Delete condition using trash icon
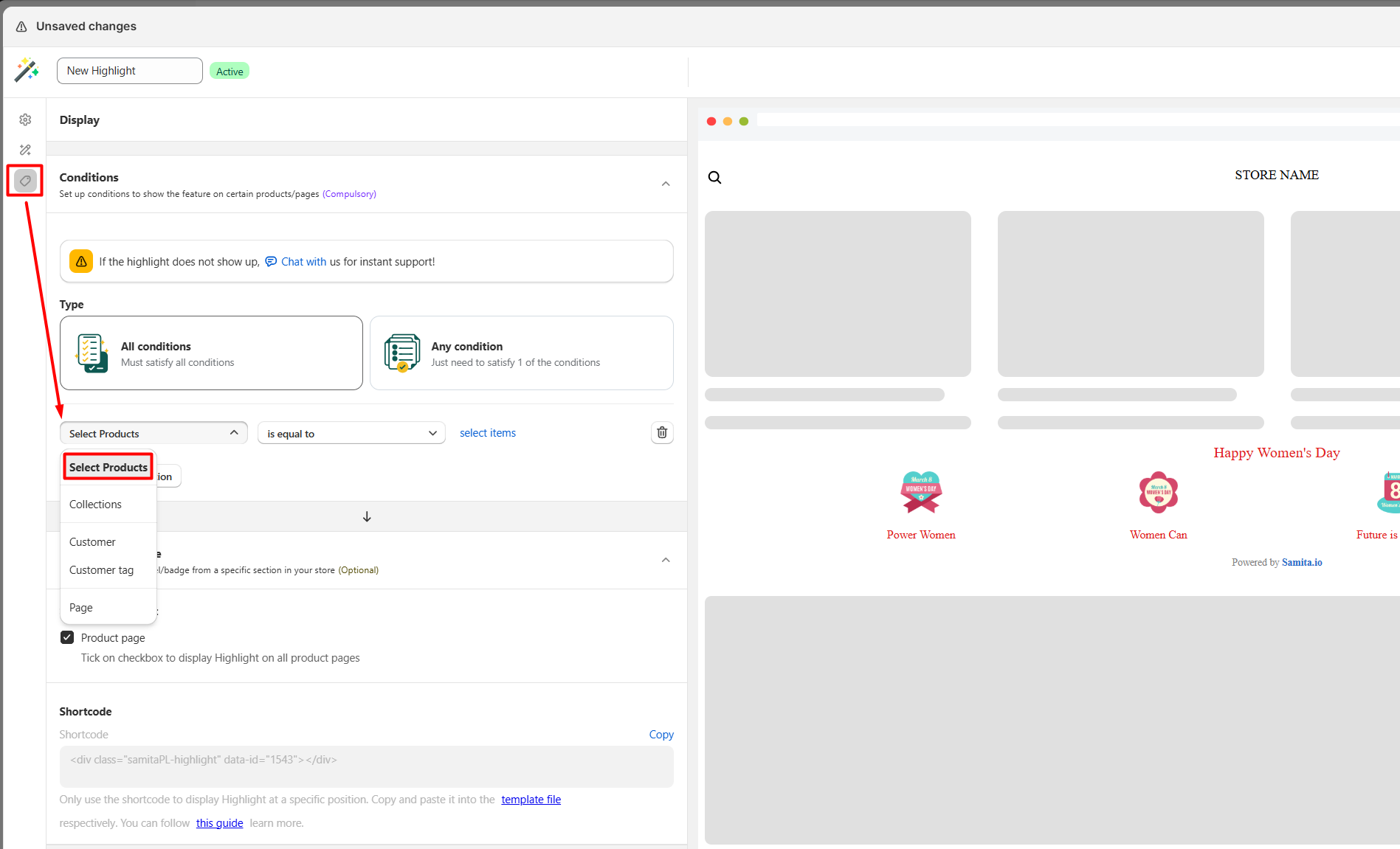Screen dimensions: 1400x849 [x=662, y=433]
